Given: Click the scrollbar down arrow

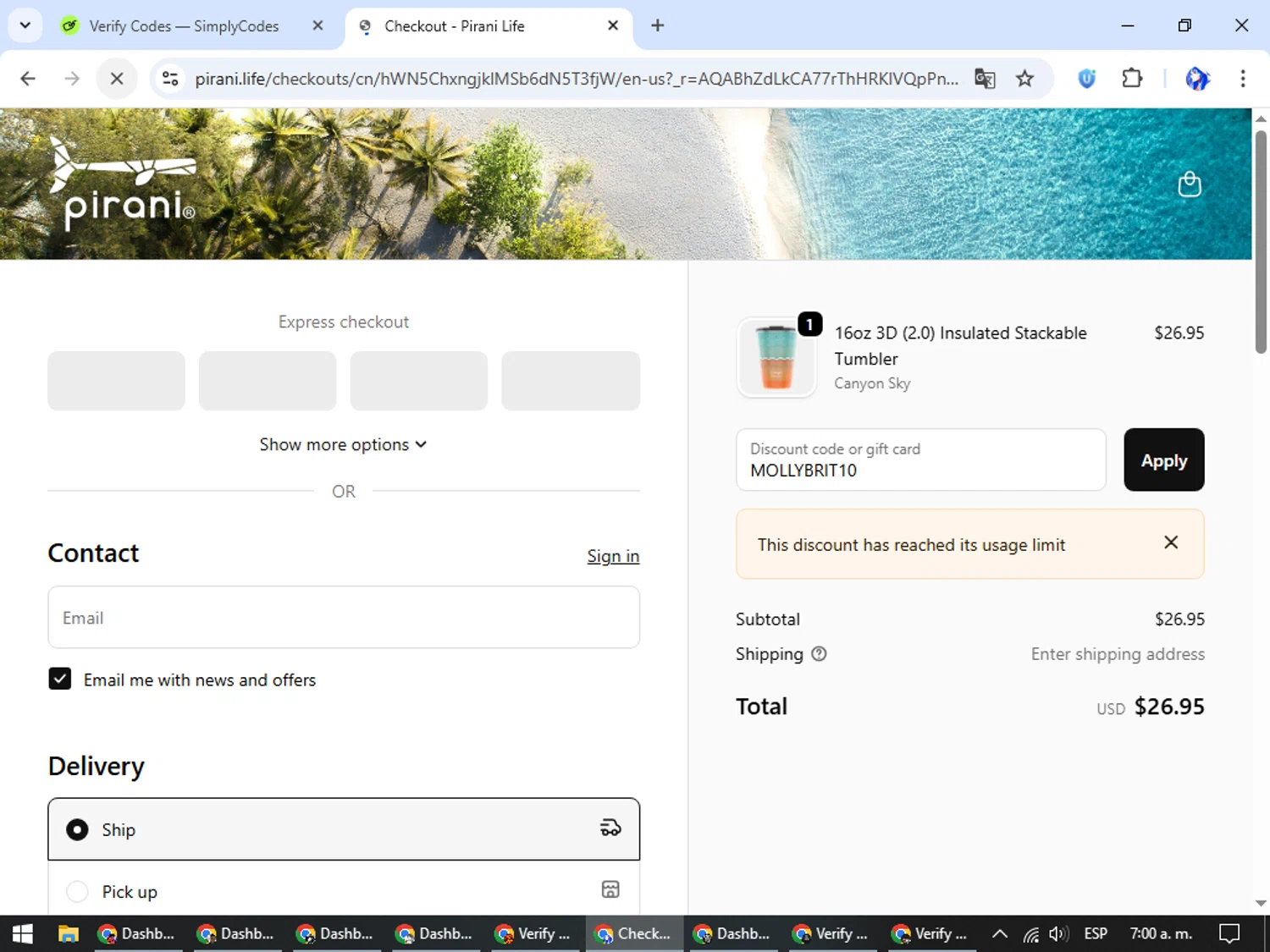Looking at the screenshot, I should (x=1261, y=904).
